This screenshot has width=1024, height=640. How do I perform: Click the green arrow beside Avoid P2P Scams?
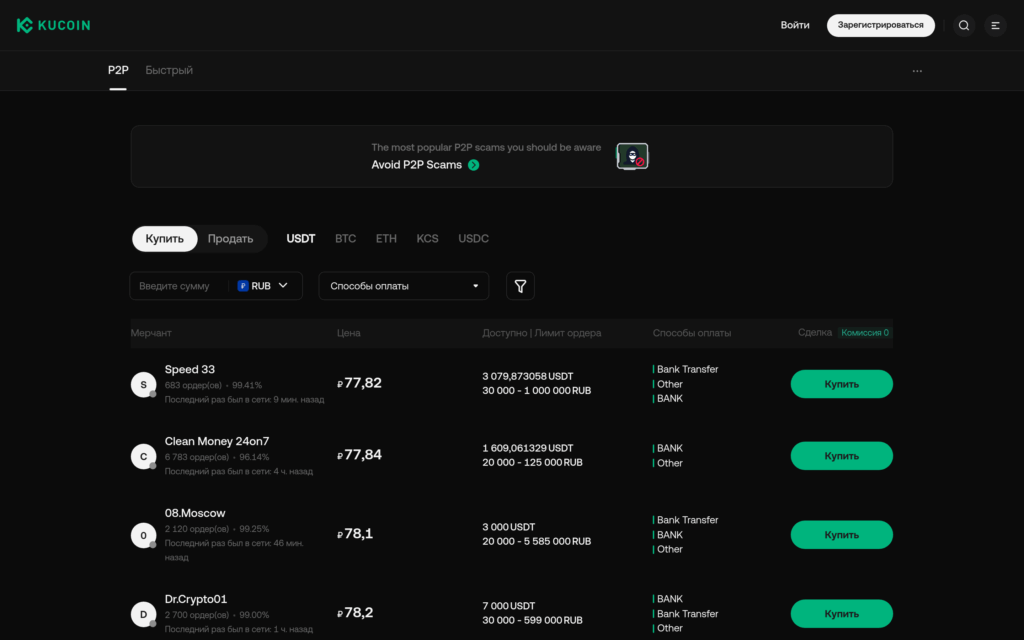473,165
